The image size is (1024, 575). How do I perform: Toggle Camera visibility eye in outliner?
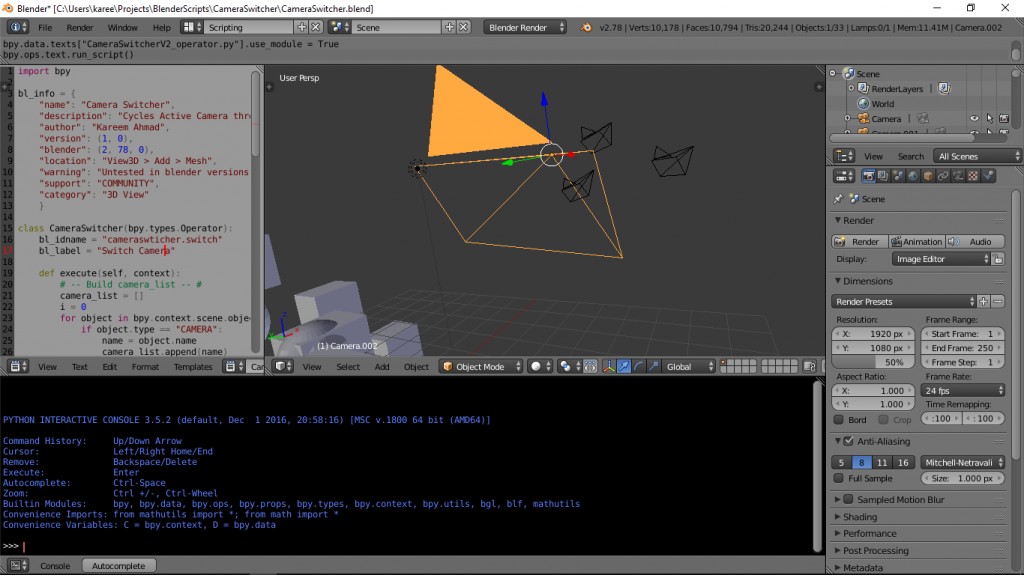click(x=974, y=118)
